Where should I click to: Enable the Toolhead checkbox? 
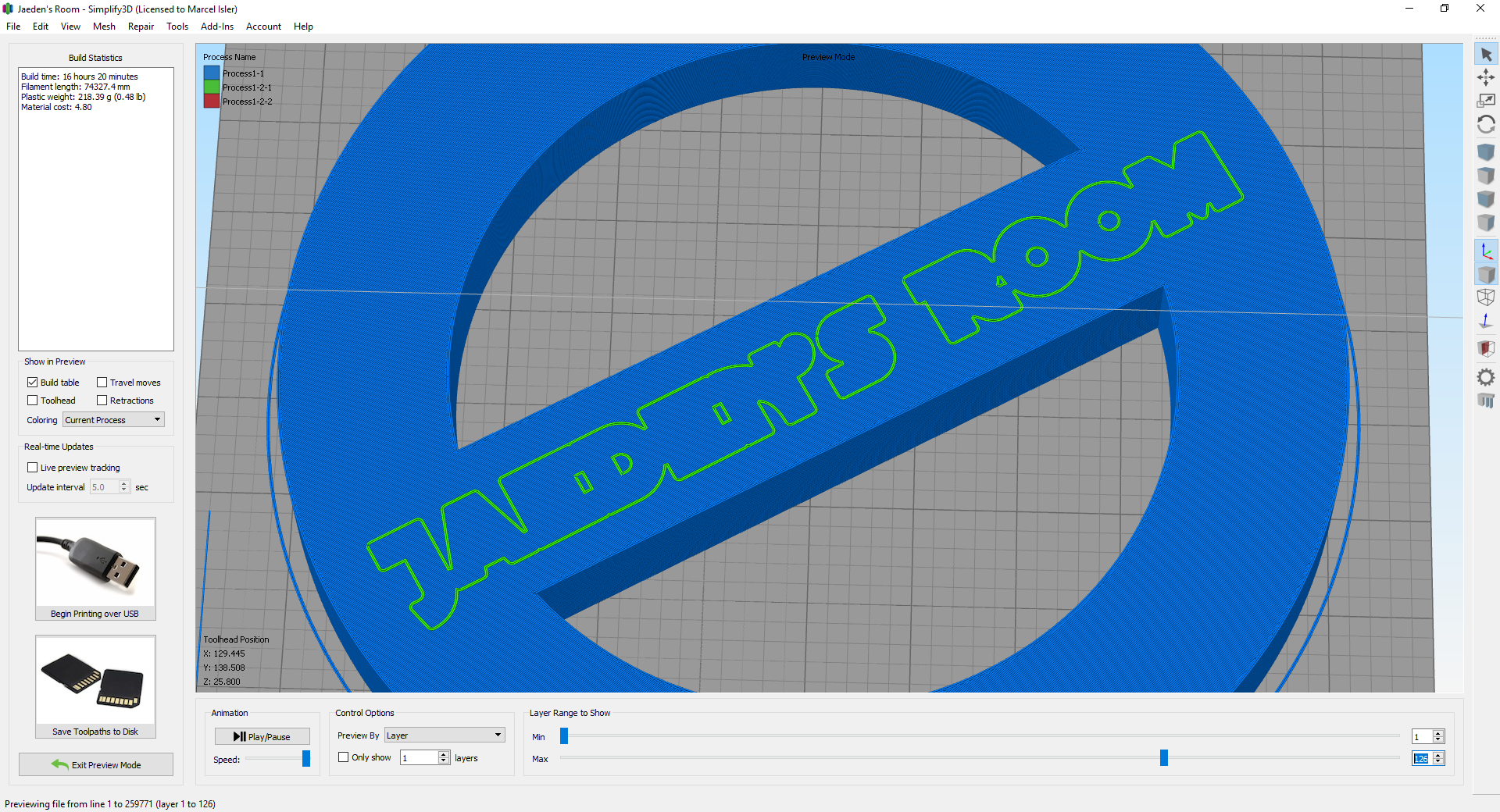click(33, 401)
